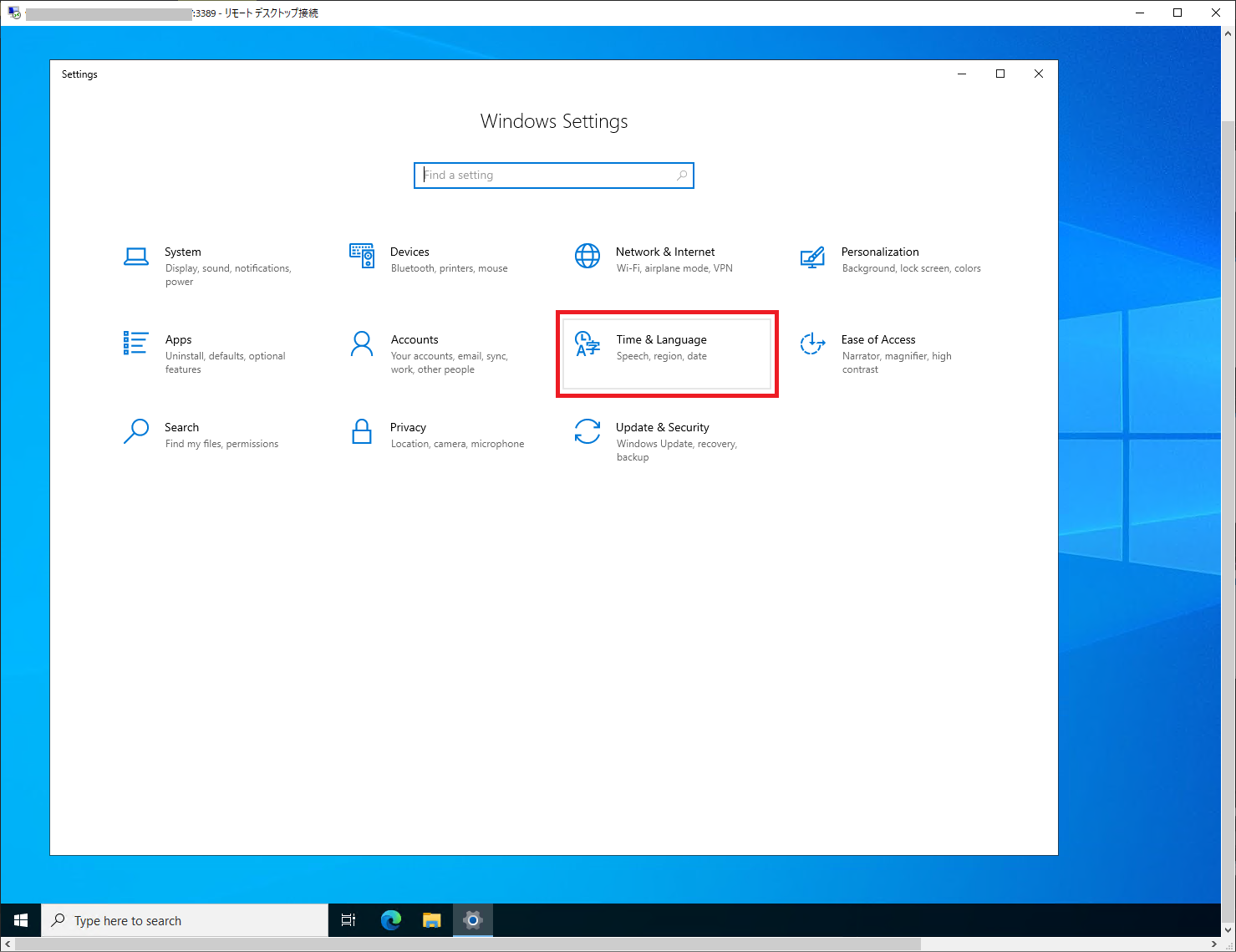Click 'Bluetooth, printers, mouse' description
The height and width of the screenshot is (952, 1236).
pos(450,268)
